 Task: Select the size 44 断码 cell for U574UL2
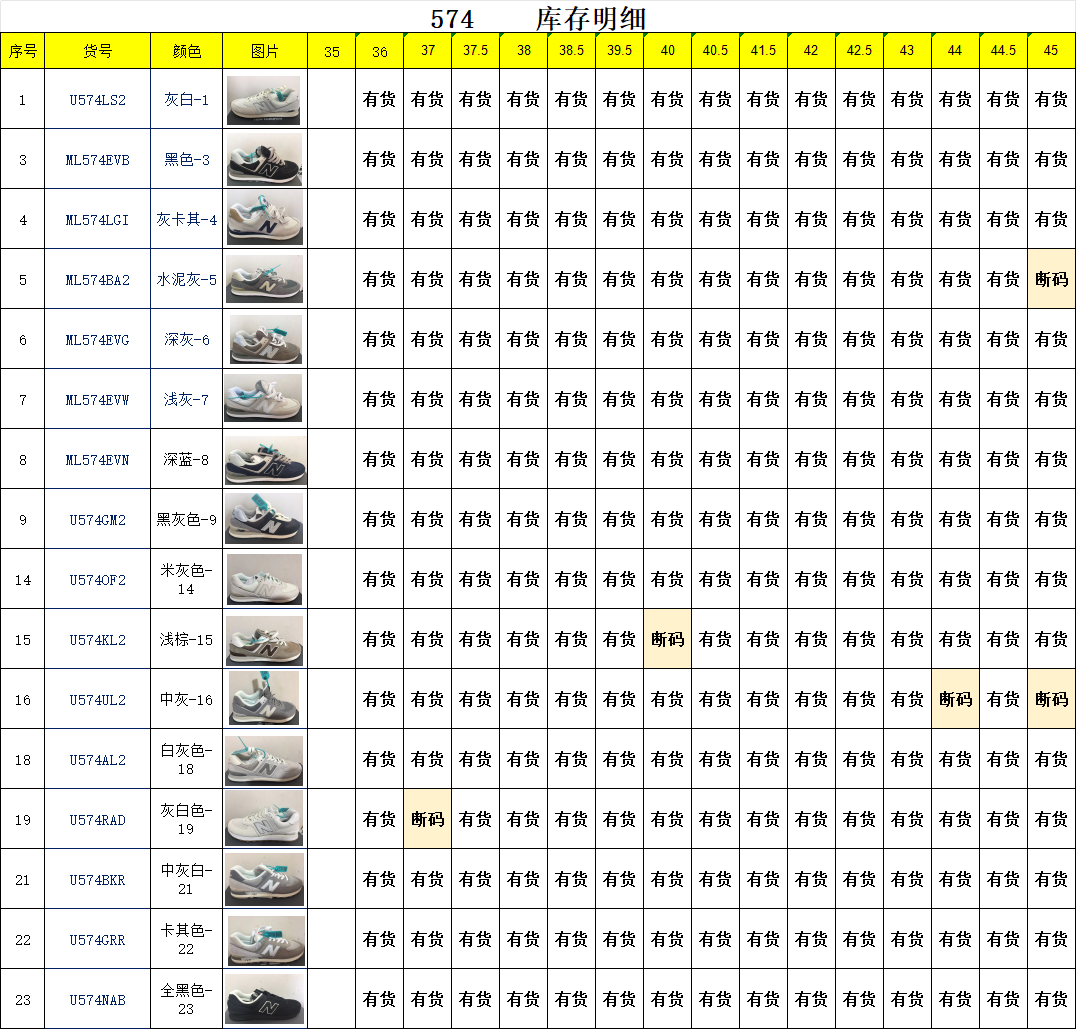[955, 699]
